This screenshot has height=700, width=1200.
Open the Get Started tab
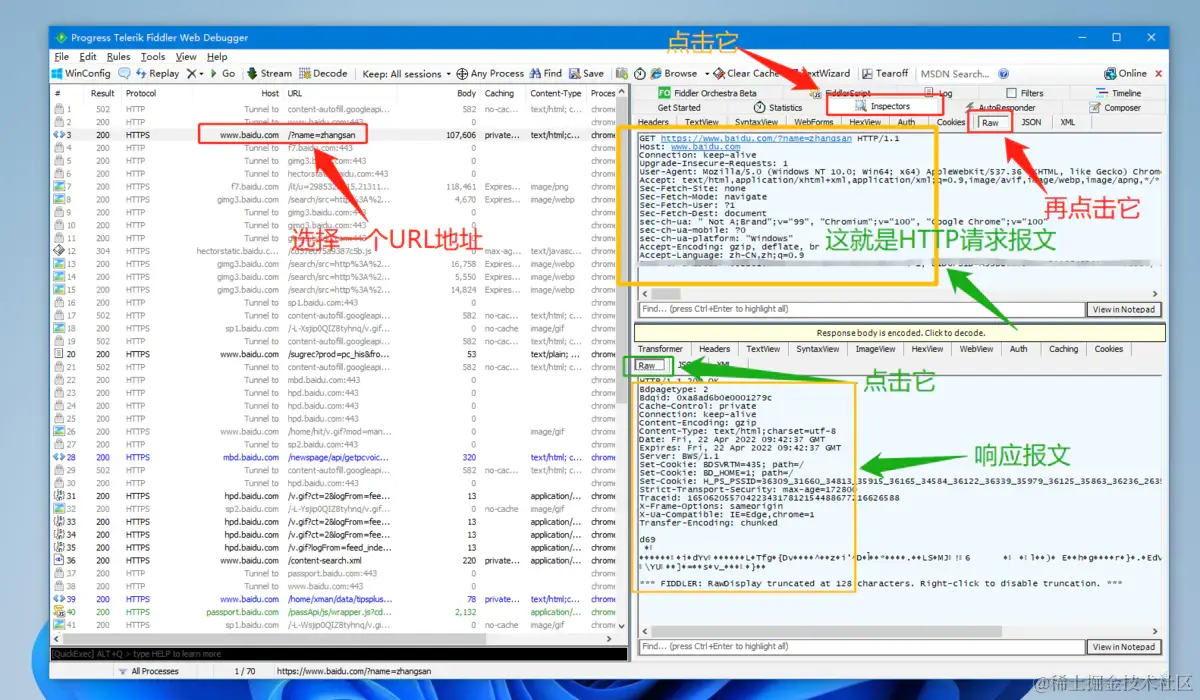pyautogui.click(x=679, y=107)
